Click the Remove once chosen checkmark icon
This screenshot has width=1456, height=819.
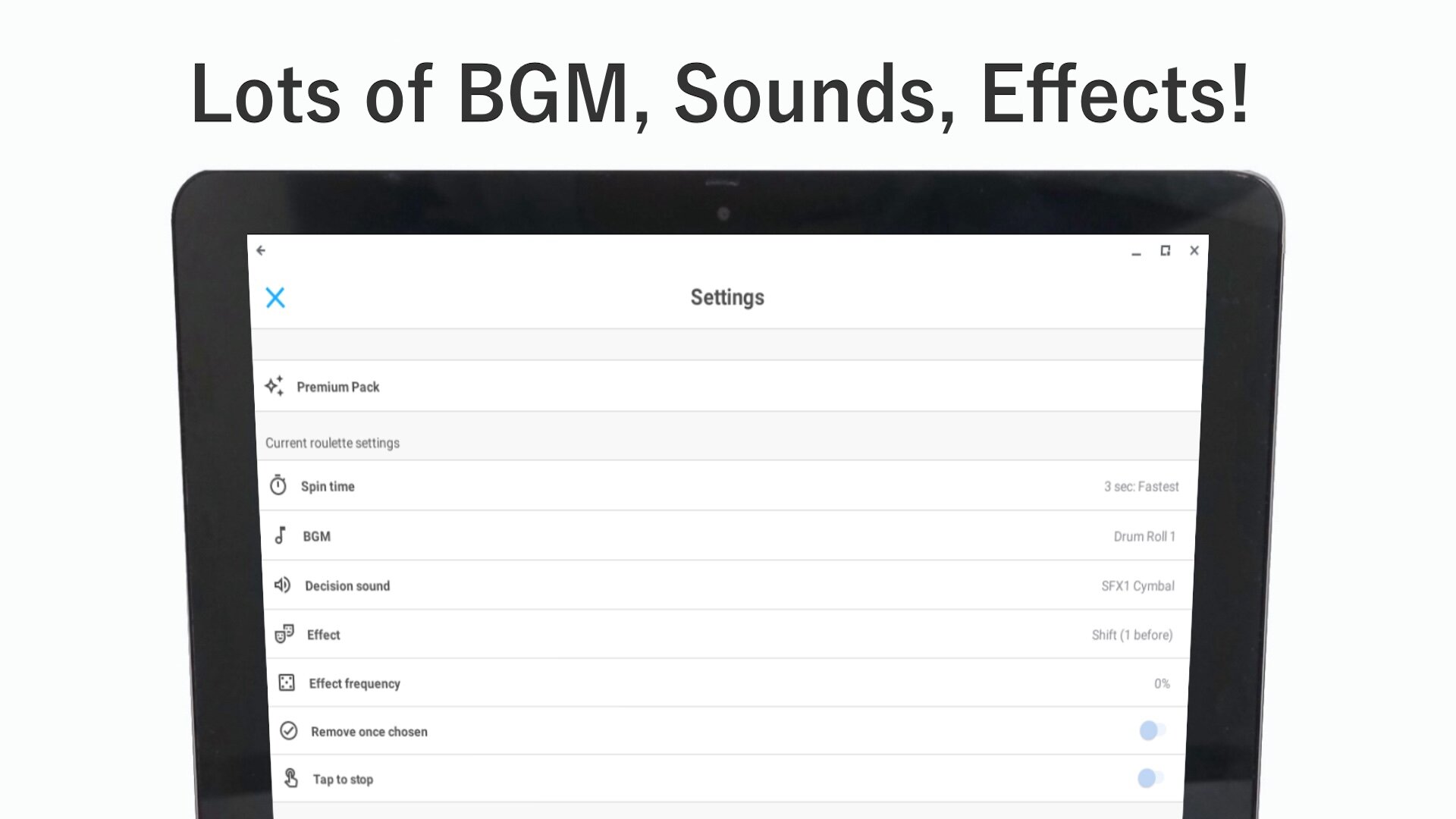pos(289,731)
